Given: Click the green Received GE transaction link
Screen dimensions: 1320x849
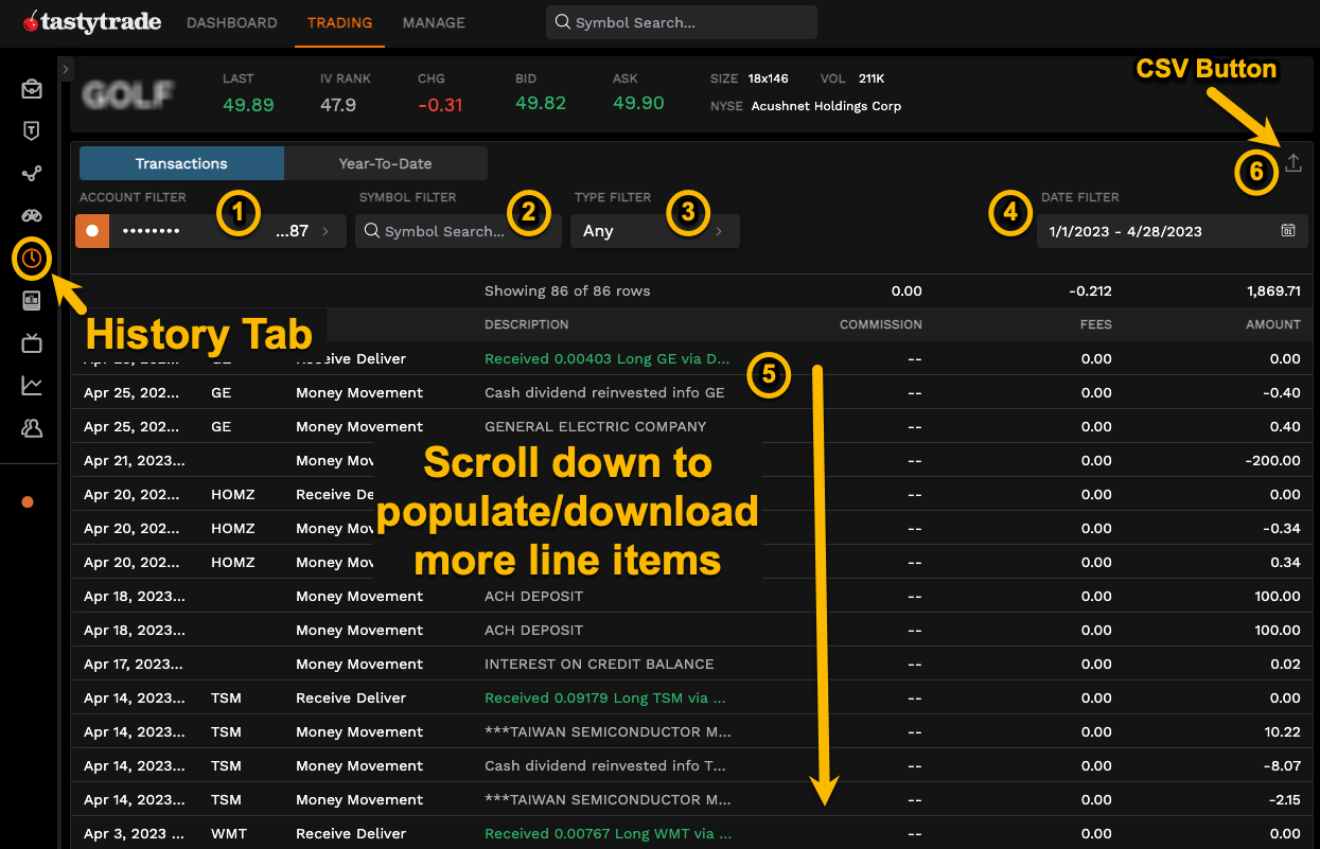Looking at the screenshot, I should pos(607,358).
